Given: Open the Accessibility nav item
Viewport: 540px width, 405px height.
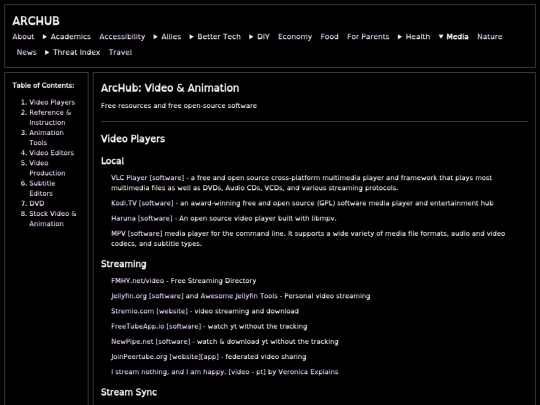Looking at the screenshot, I should pos(122,37).
